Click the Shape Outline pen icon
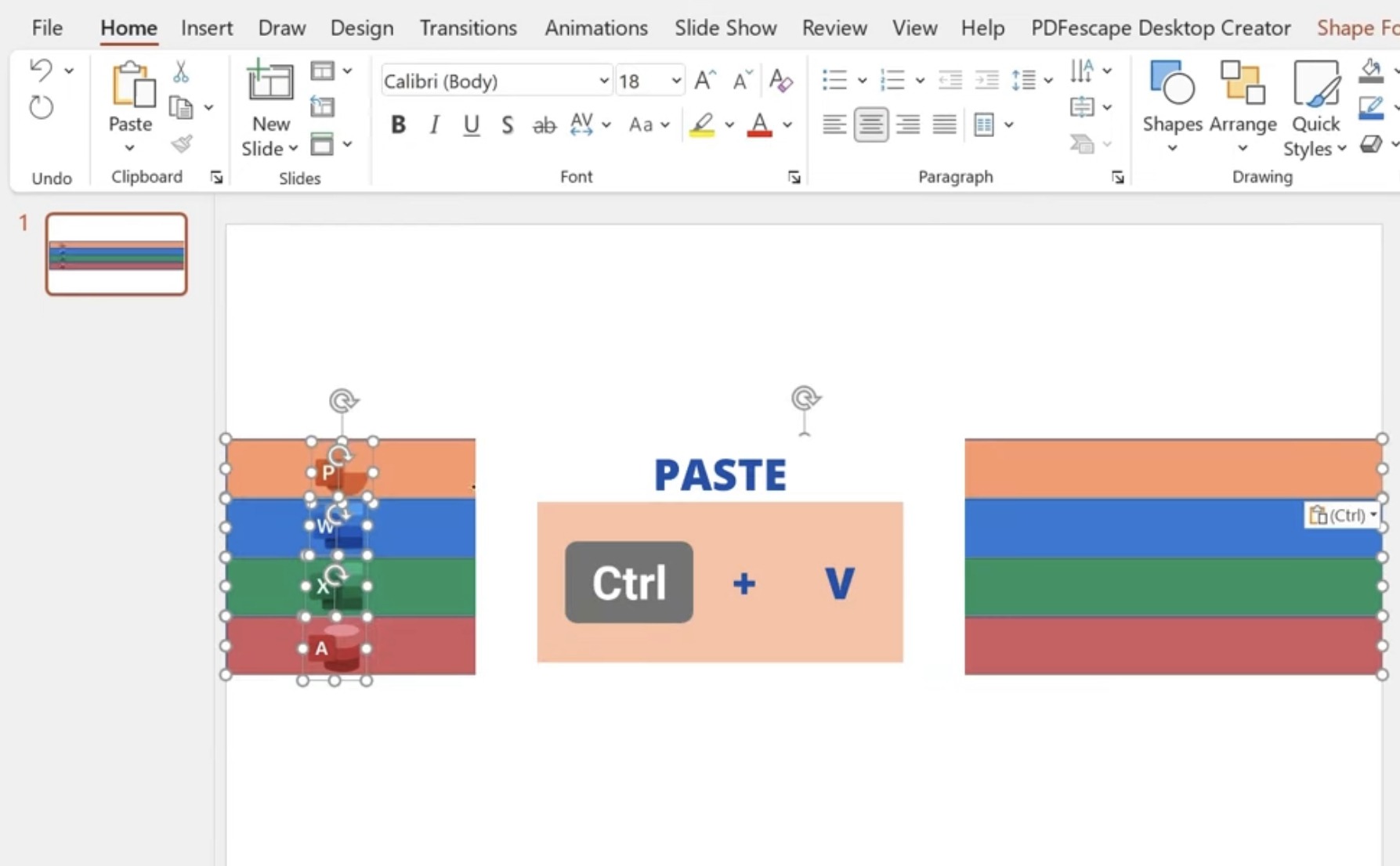1400x866 pixels. [x=1371, y=107]
